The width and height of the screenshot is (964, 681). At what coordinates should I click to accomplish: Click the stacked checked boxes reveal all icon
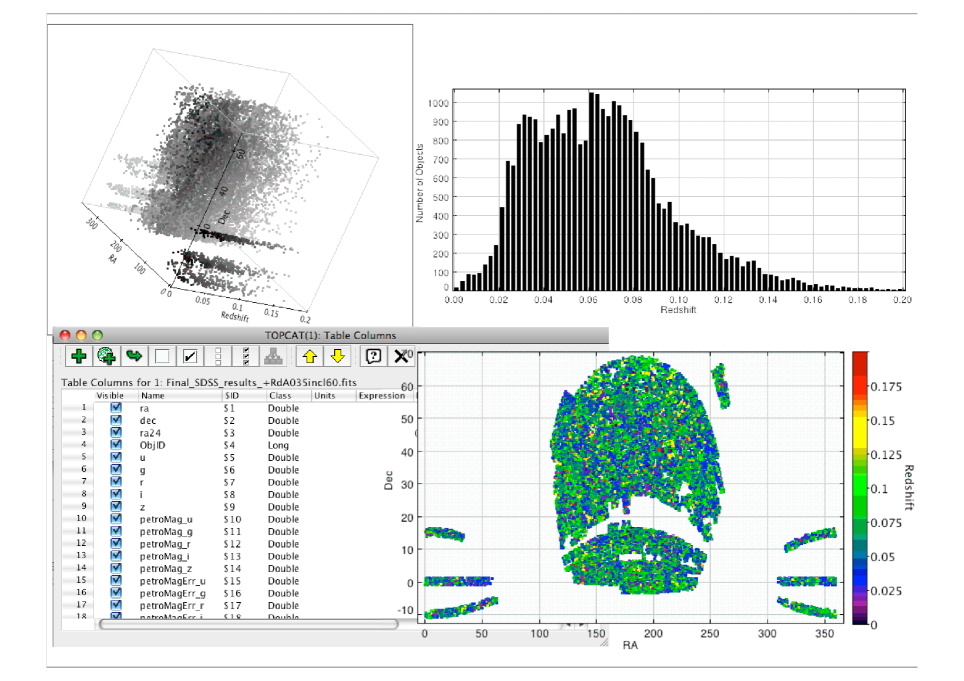coord(245,357)
